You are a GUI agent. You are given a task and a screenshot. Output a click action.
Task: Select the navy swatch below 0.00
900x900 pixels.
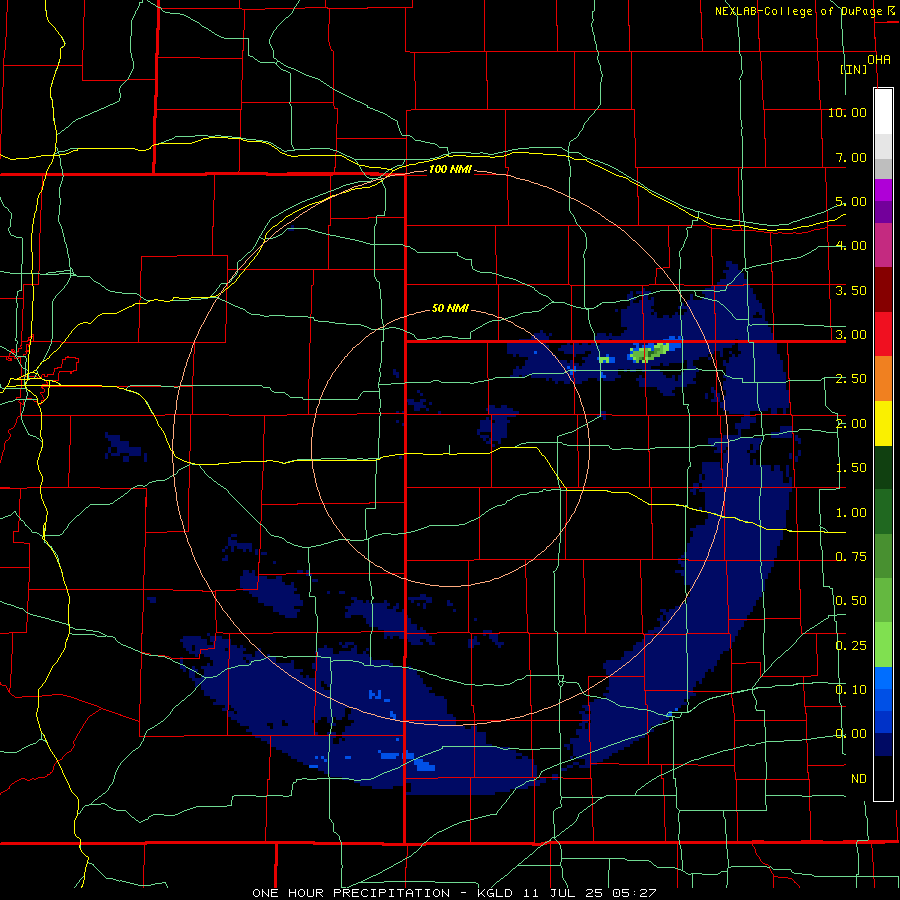pyautogui.click(x=883, y=745)
